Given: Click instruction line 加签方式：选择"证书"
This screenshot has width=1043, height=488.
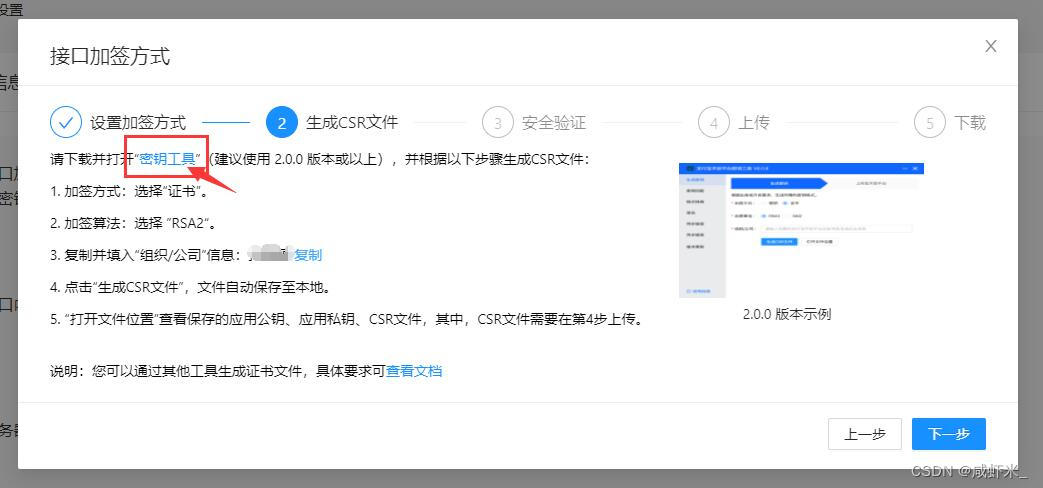Looking at the screenshot, I should click(130, 191).
